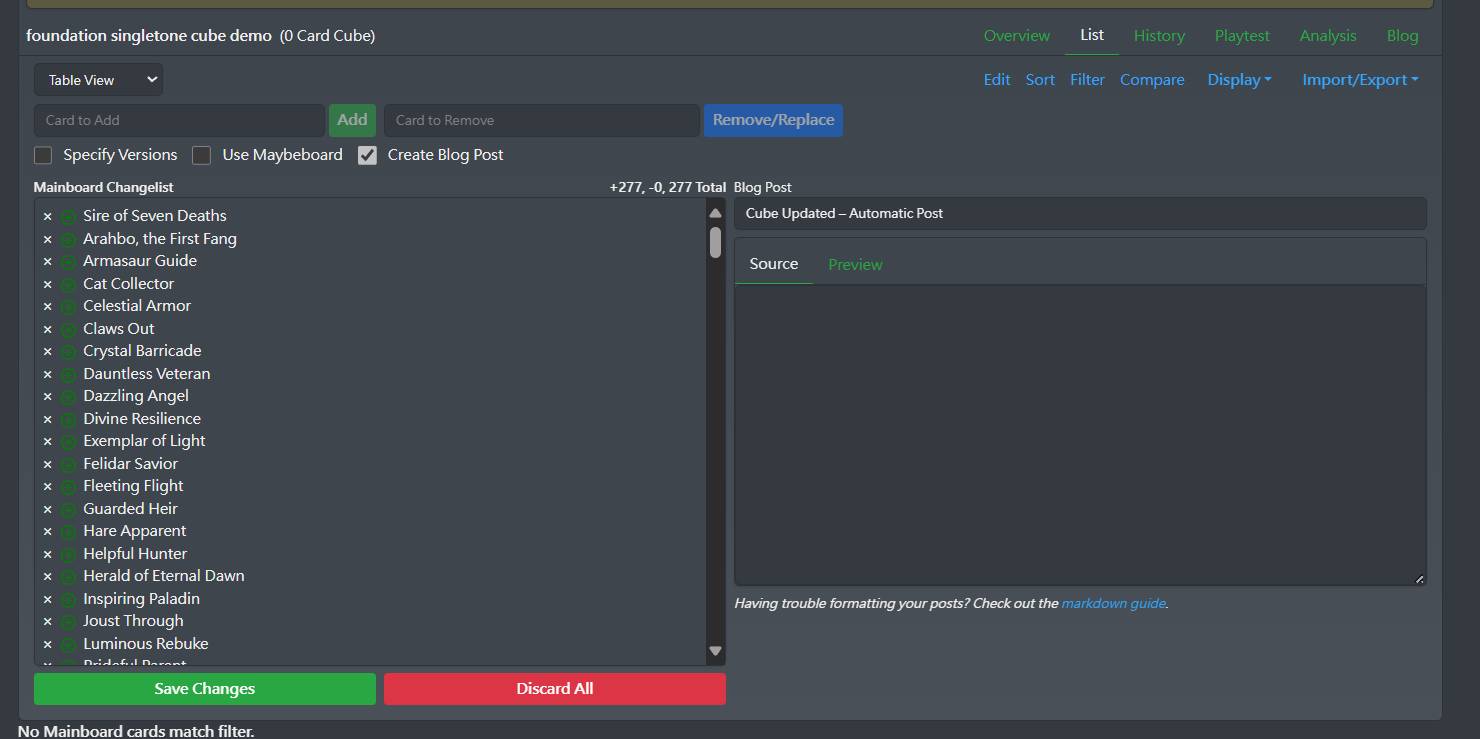This screenshot has height=739, width=1480.
Task: Click the X icon beside Guarded Heir
Action: coord(47,509)
